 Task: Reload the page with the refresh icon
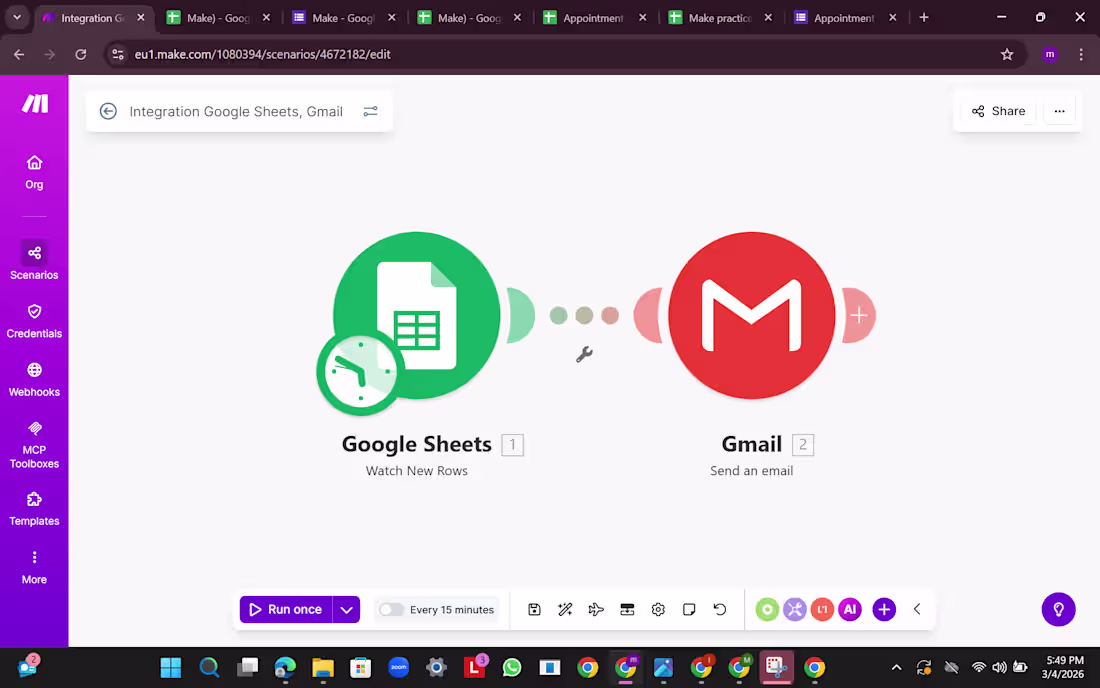tap(81, 54)
